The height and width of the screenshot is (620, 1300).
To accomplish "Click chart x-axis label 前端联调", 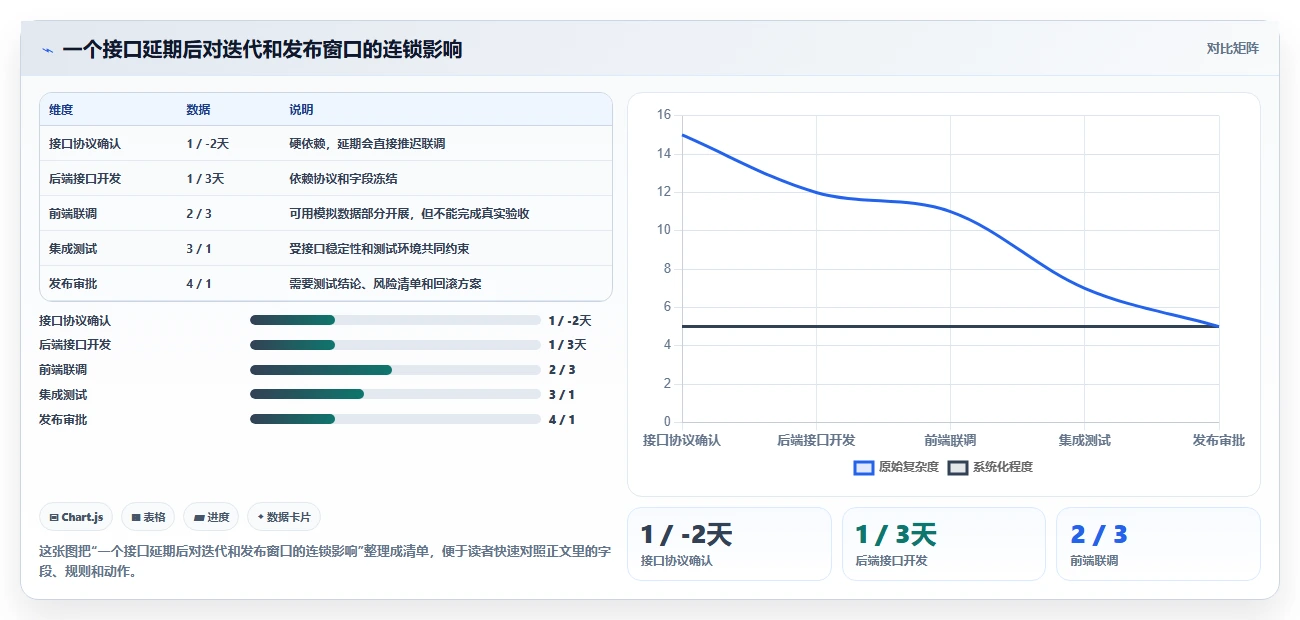I will tap(950, 440).
